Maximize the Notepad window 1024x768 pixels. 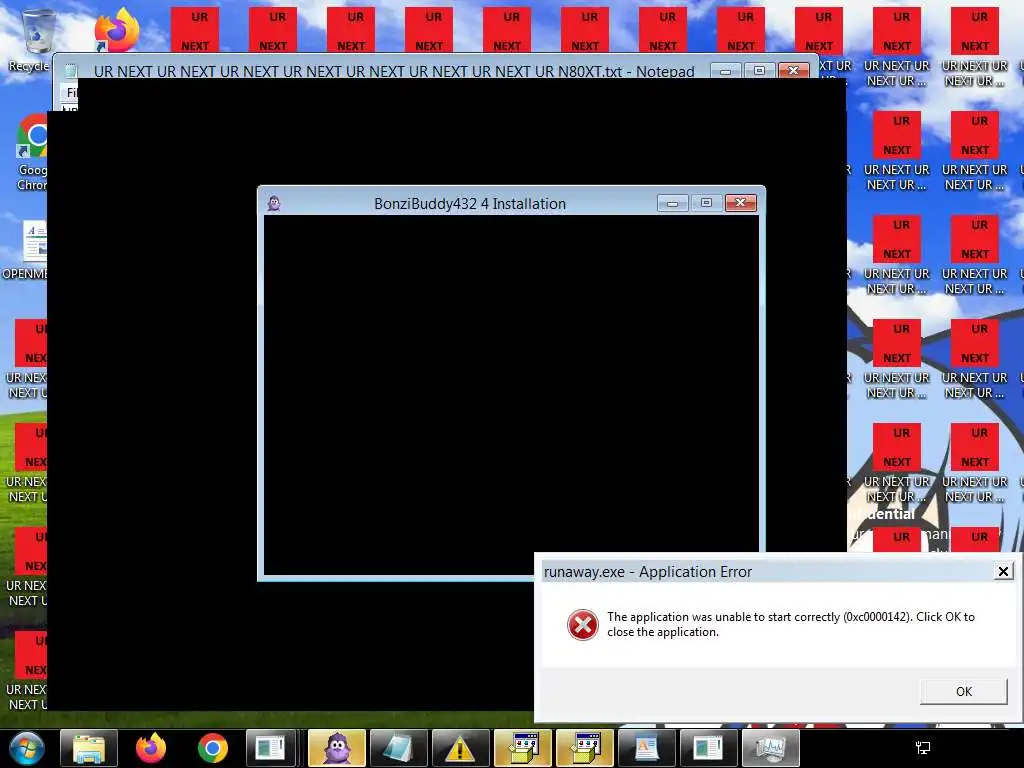[x=759, y=70]
